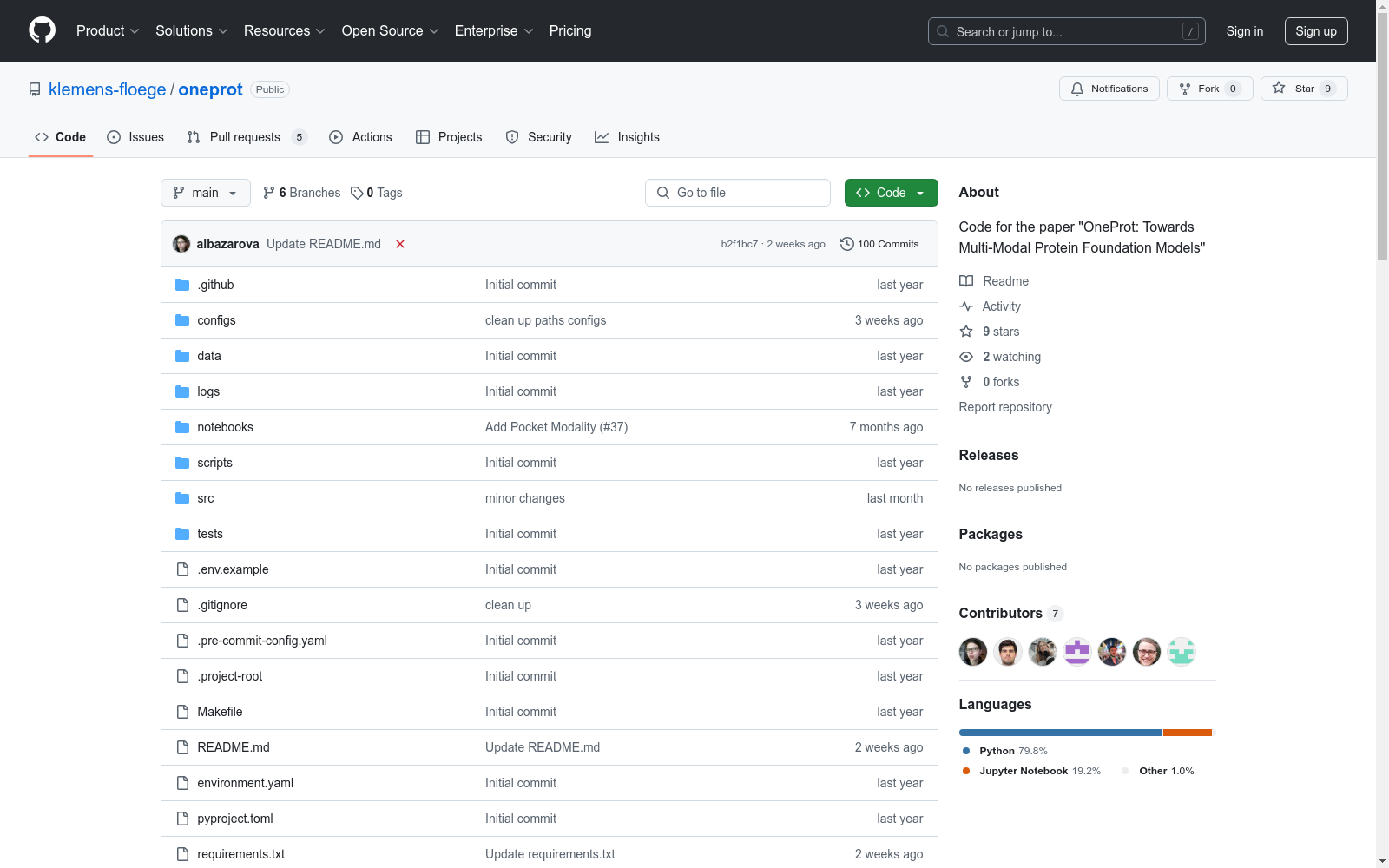The height and width of the screenshot is (868, 1389).
Task: Open the 6 Branches list
Action: [x=302, y=193]
